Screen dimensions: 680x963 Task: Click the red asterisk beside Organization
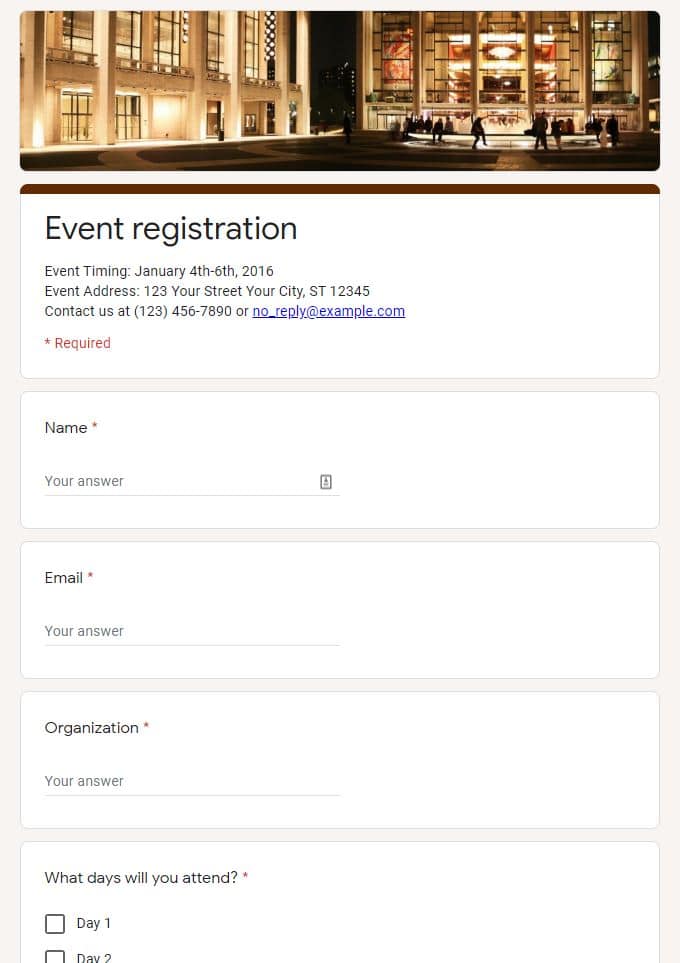(x=146, y=727)
